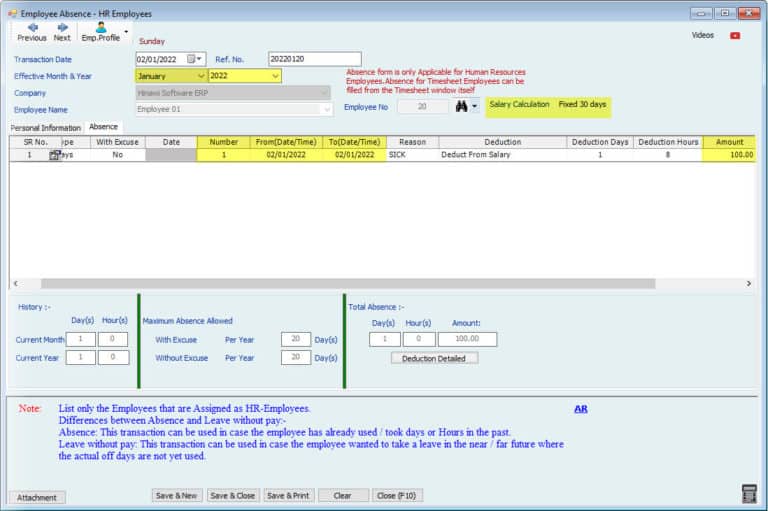Viewport: 768px width, 511px height.
Task: Click the Deduction Detailed button
Action: [x=434, y=358]
